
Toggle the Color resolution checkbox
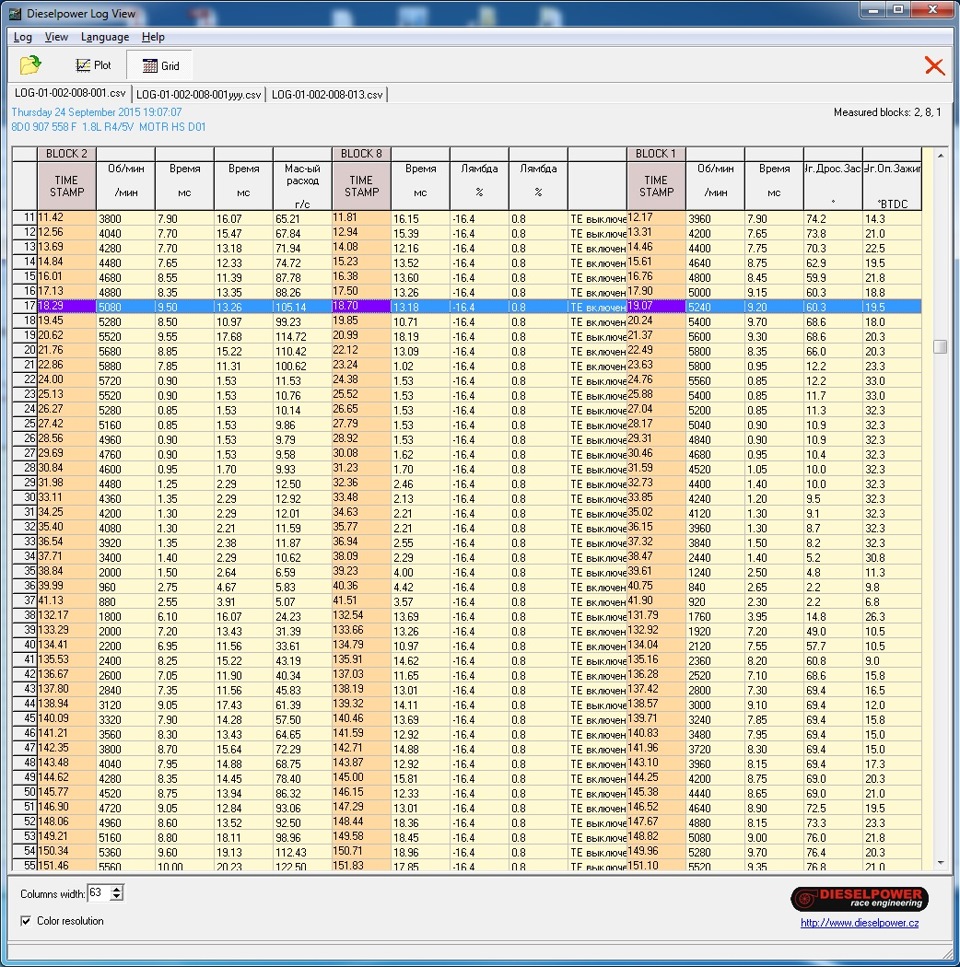(26, 921)
